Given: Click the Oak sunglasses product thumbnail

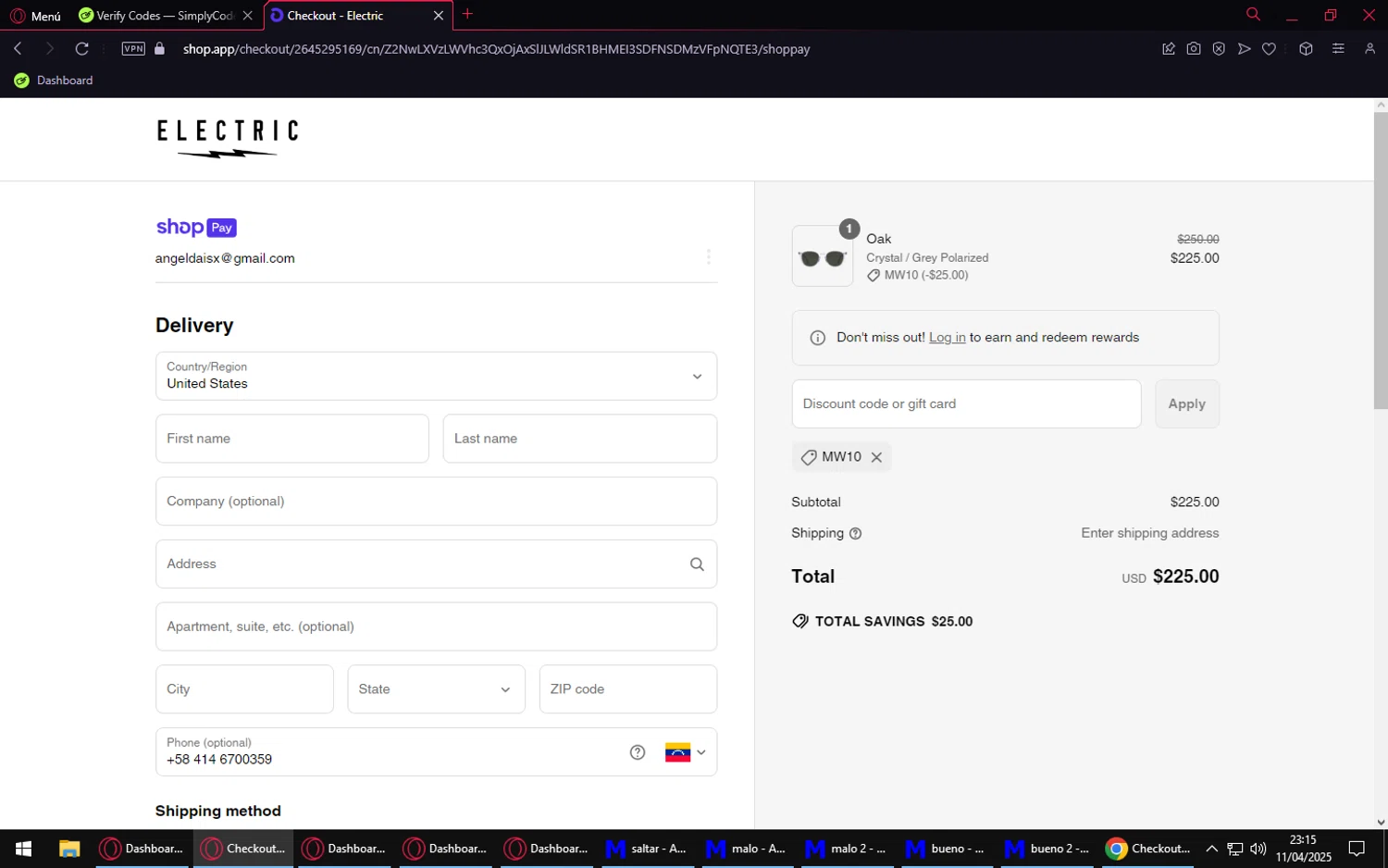Looking at the screenshot, I should pyautogui.click(x=823, y=256).
